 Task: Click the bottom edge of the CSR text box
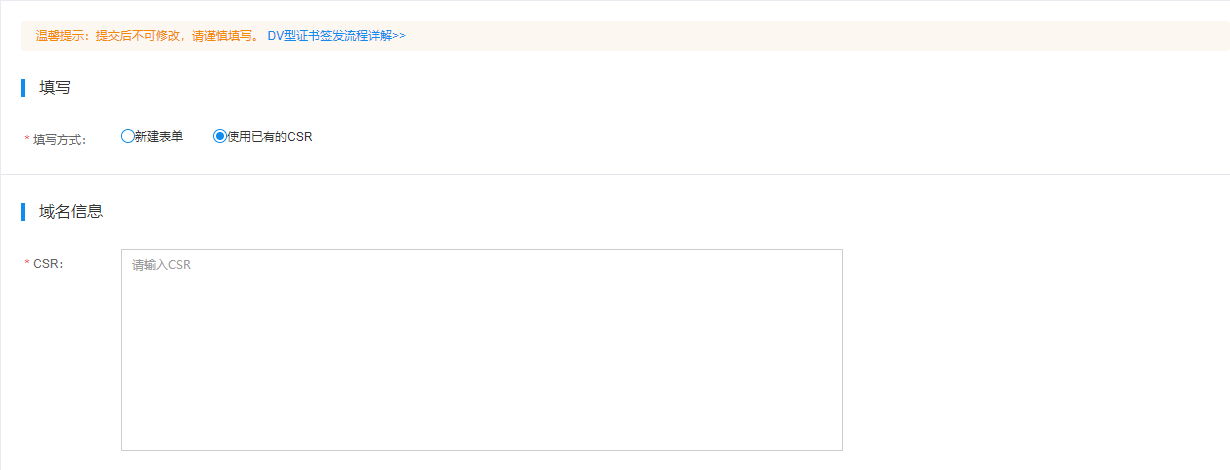482,450
